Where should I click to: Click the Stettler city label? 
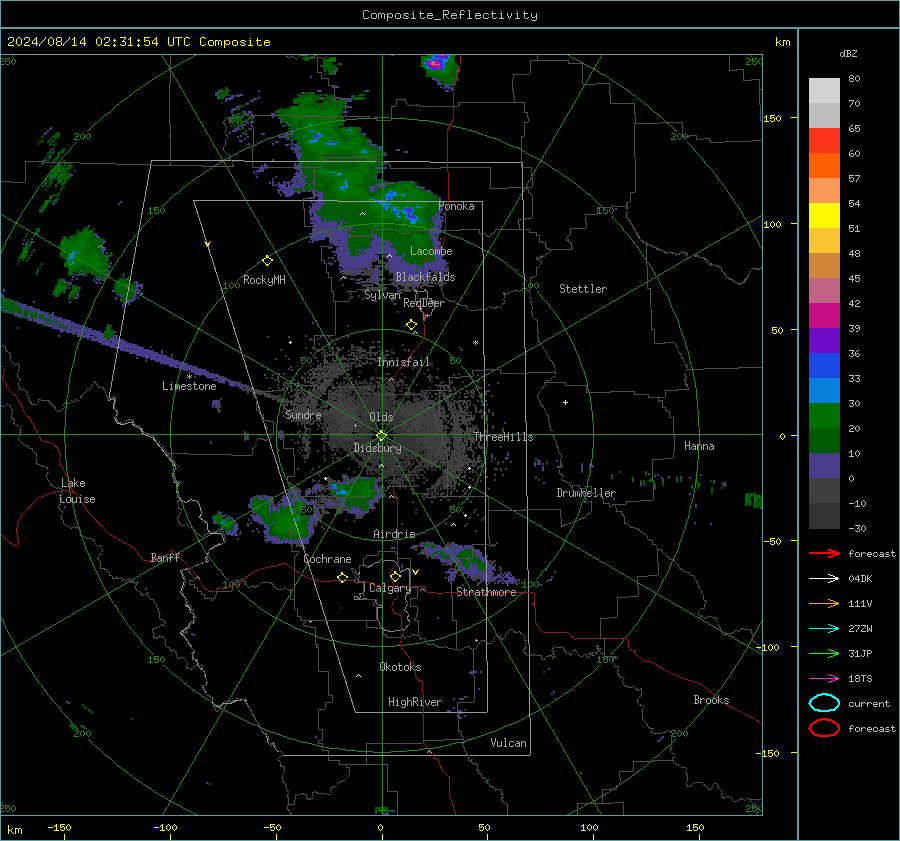583,289
